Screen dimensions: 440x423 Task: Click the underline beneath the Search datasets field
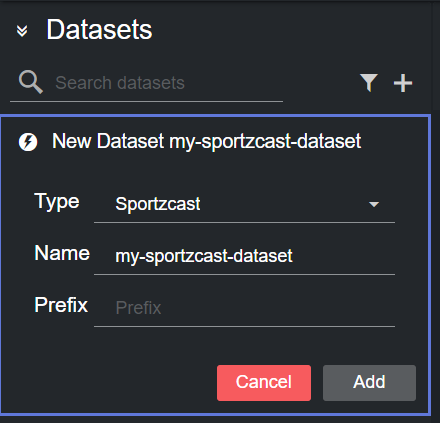click(146, 101)
